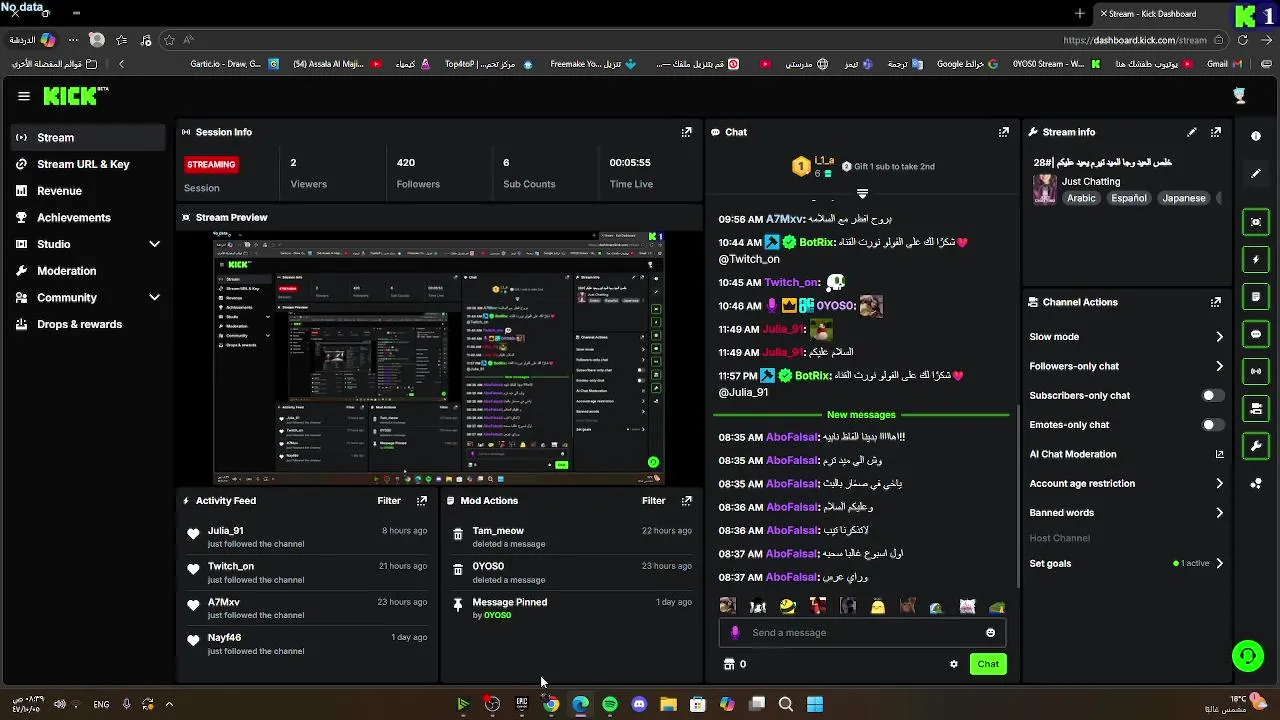Open the Moderation page
Screen dimensions: 1280x720
tap(87, 271)
